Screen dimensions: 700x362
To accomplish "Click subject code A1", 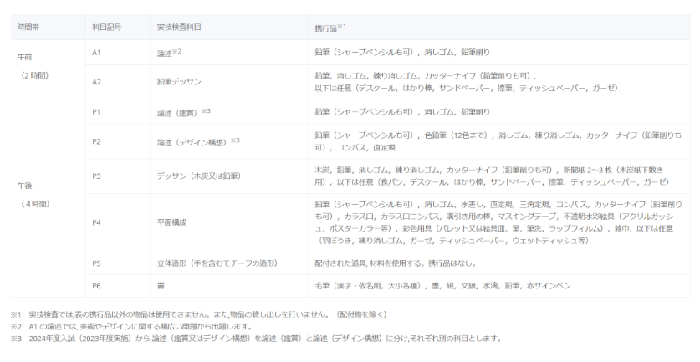I will tap(96, 52).
